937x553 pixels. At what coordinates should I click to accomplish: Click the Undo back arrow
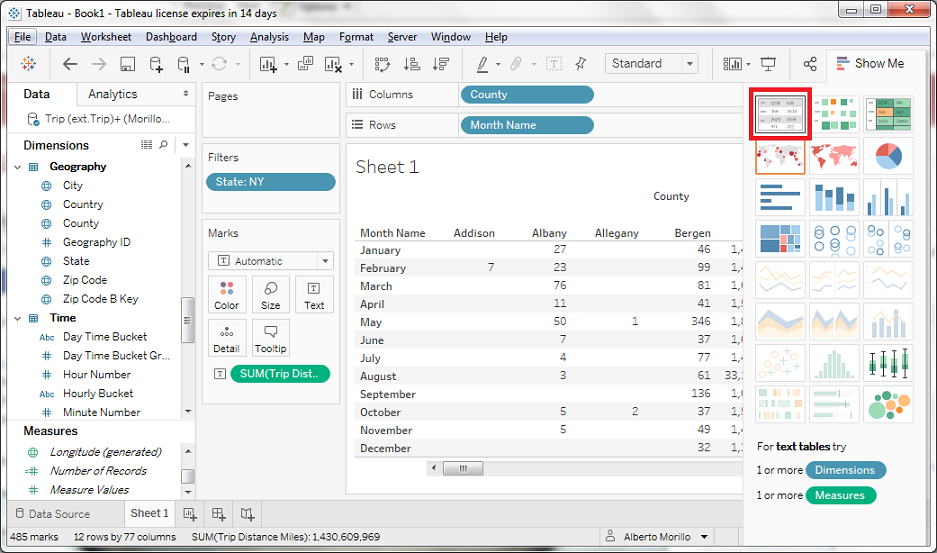coord(70,64)
